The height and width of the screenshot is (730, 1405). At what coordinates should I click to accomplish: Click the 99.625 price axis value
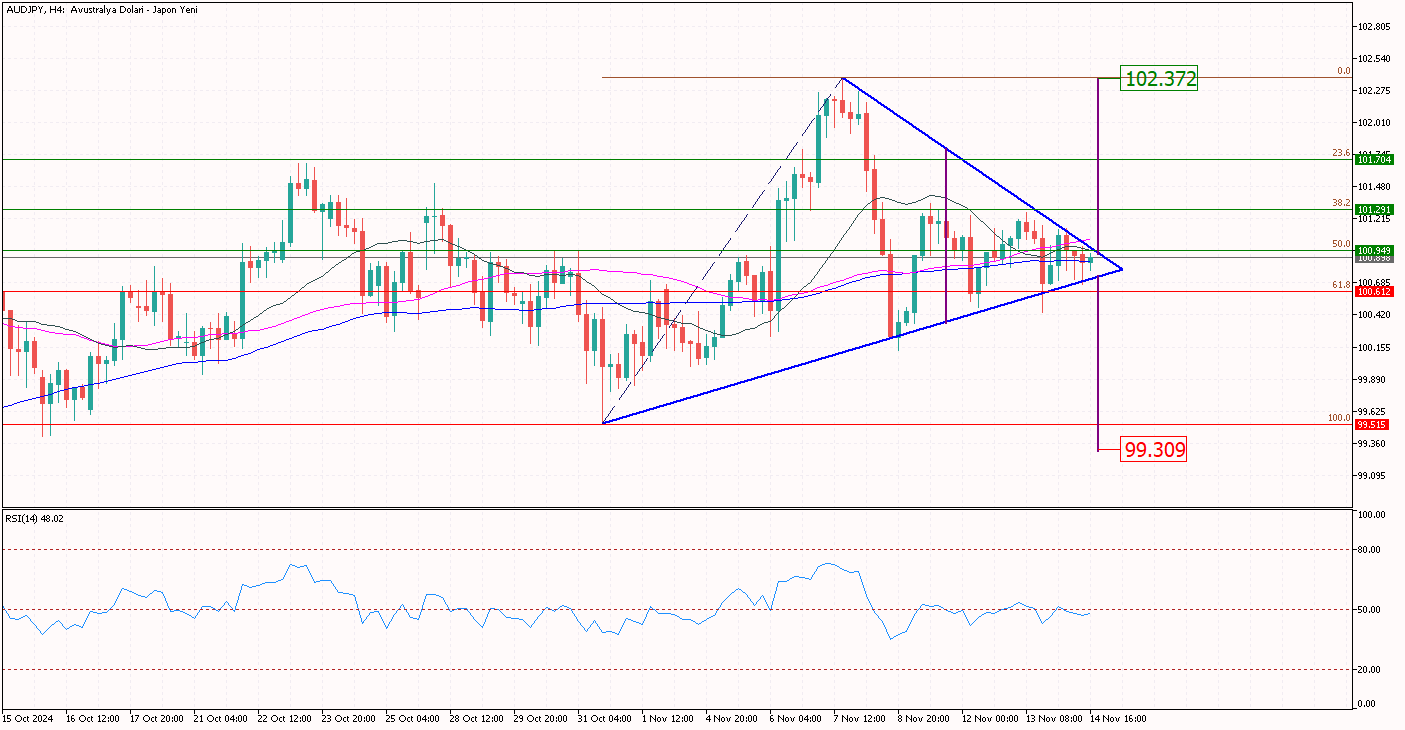(x=1373, y=411)
